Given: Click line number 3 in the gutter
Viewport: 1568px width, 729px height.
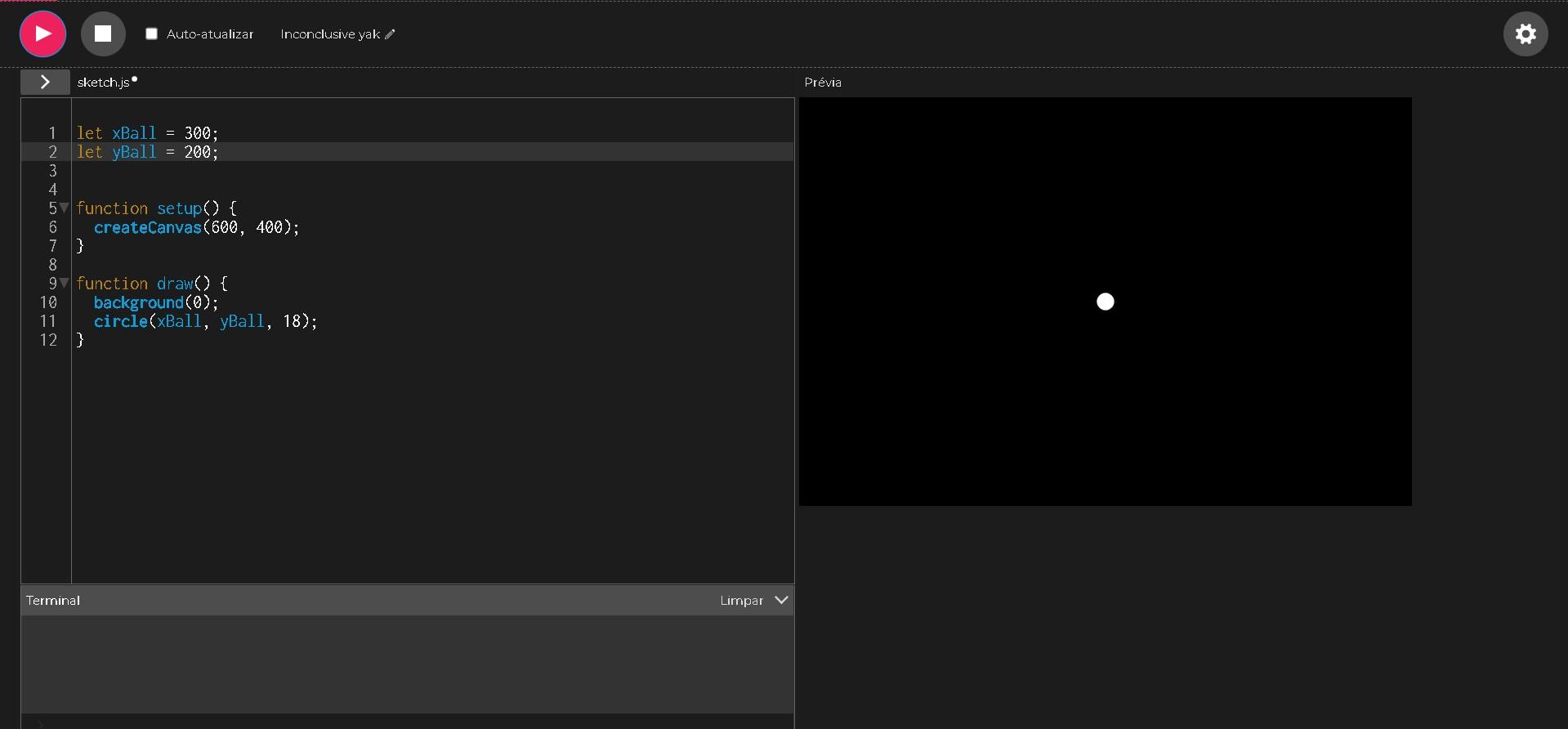Looking at the screenshot, I should (53, 171).
